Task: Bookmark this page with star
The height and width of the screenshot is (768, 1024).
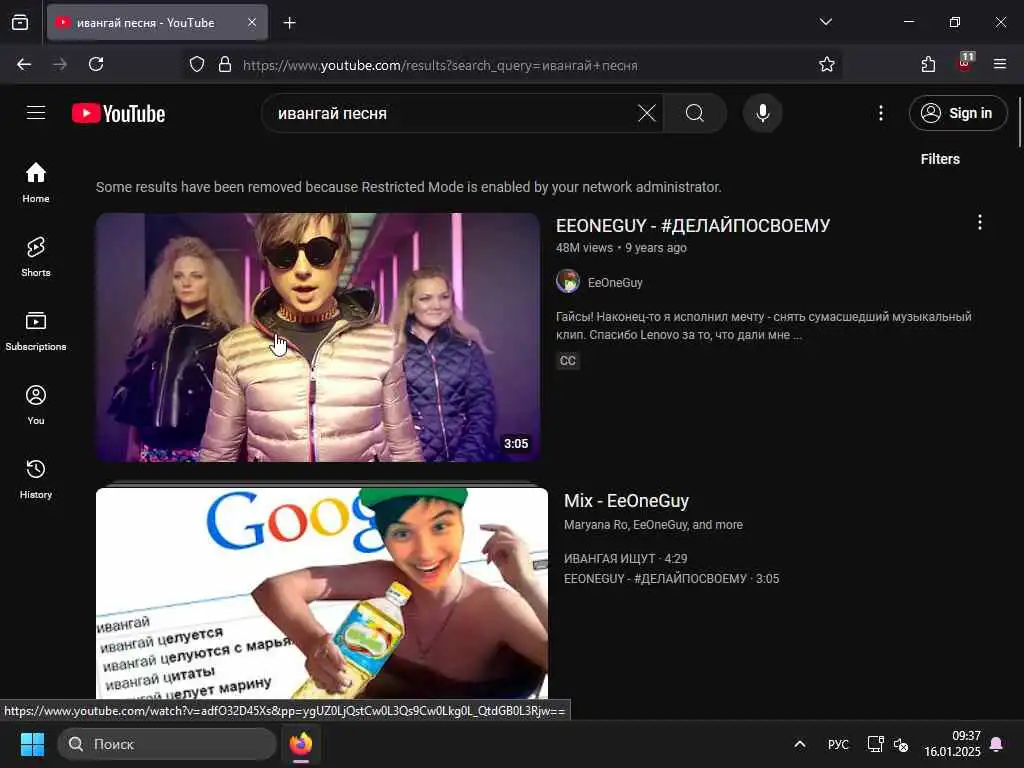Action: [826, 64]
